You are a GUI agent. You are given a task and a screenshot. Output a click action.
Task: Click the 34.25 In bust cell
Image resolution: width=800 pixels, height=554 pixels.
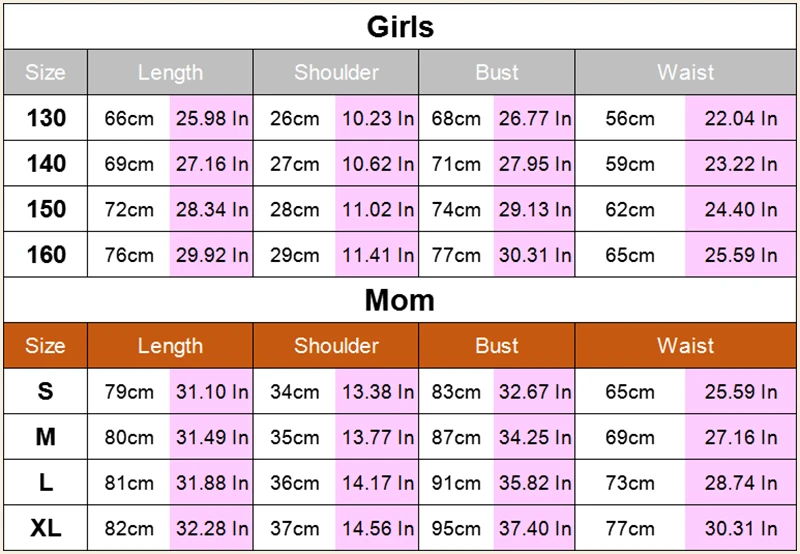pyautogui.click(x=534, y=437)
